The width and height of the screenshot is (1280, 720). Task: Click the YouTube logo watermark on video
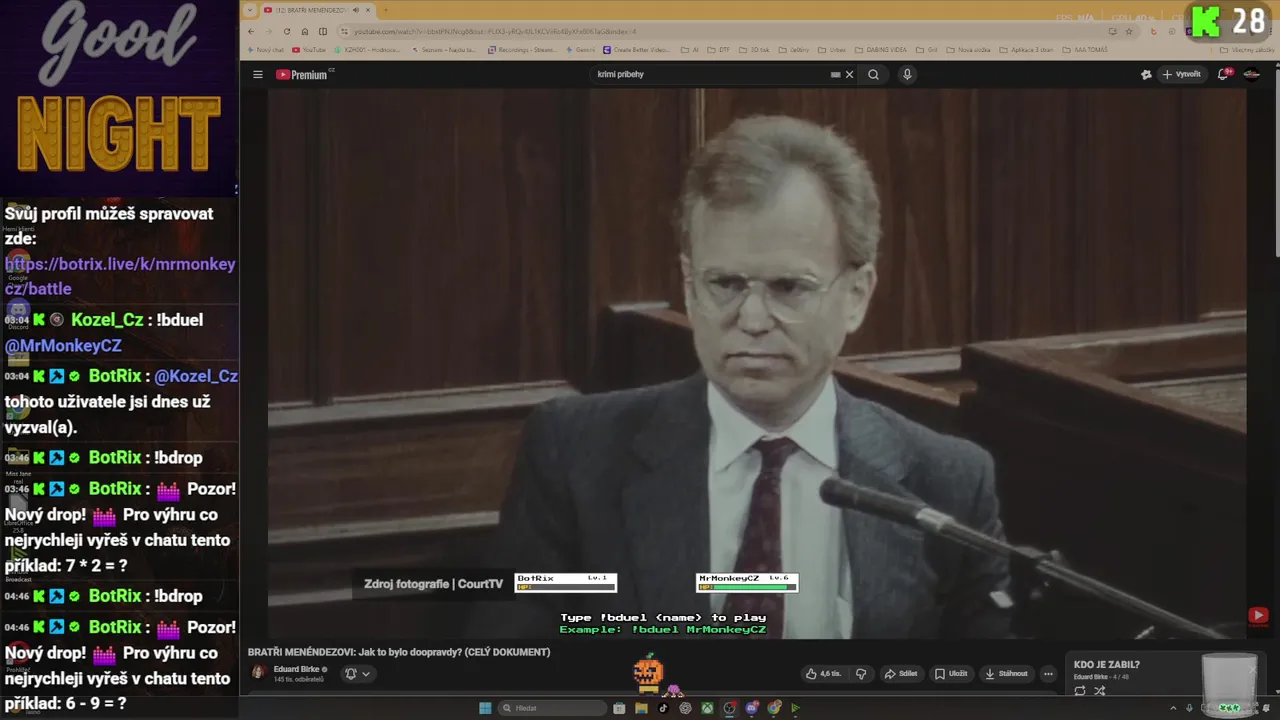coord(1258,615)
